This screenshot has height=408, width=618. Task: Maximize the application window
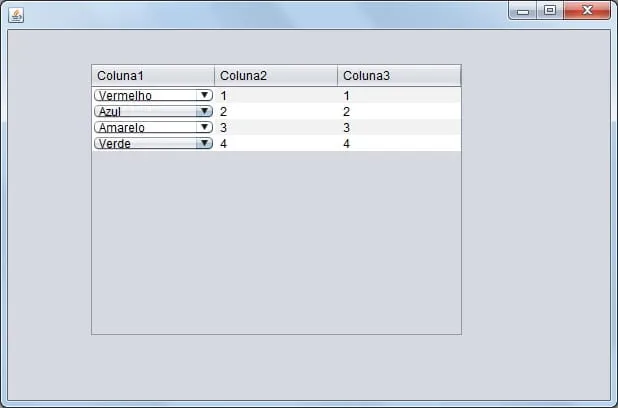pos(549,11)
